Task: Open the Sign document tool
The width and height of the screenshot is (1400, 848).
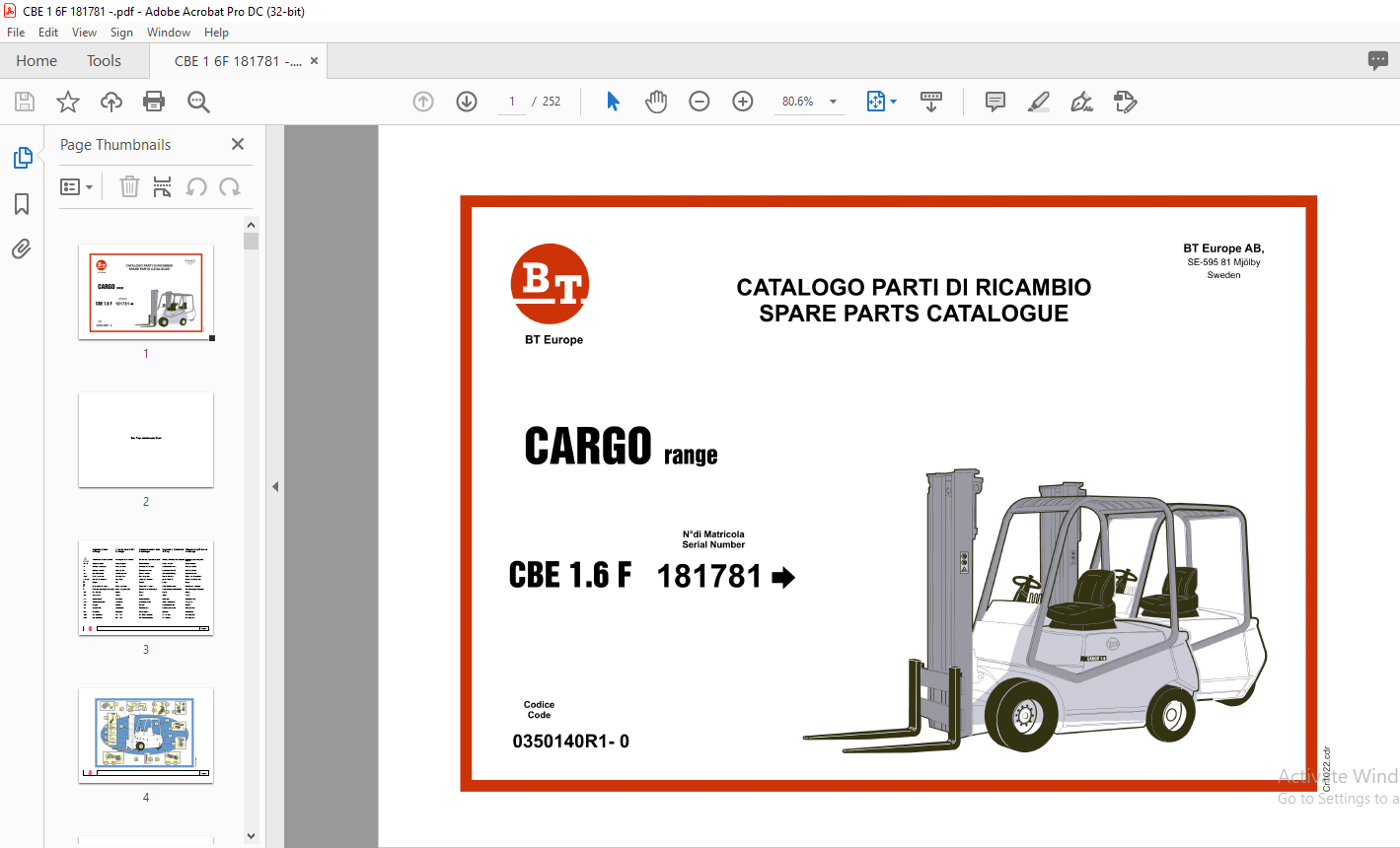Action: tap(1081, 102)
